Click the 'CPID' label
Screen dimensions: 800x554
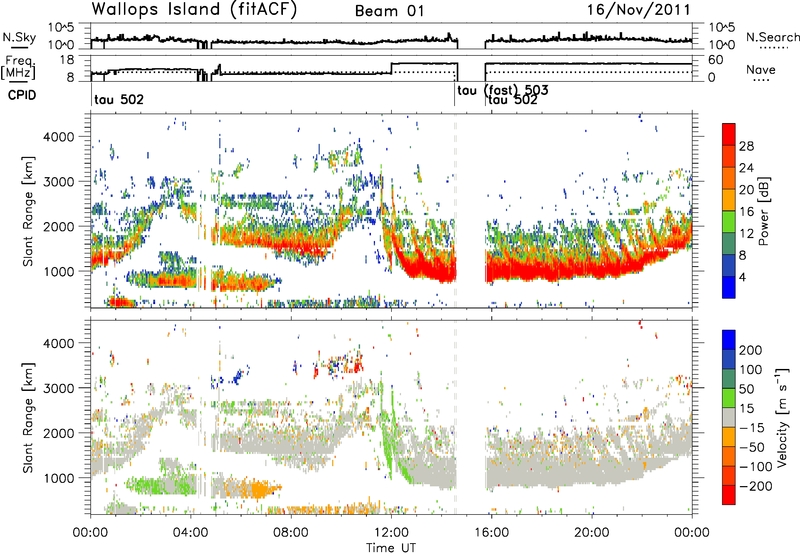[22, 95]
